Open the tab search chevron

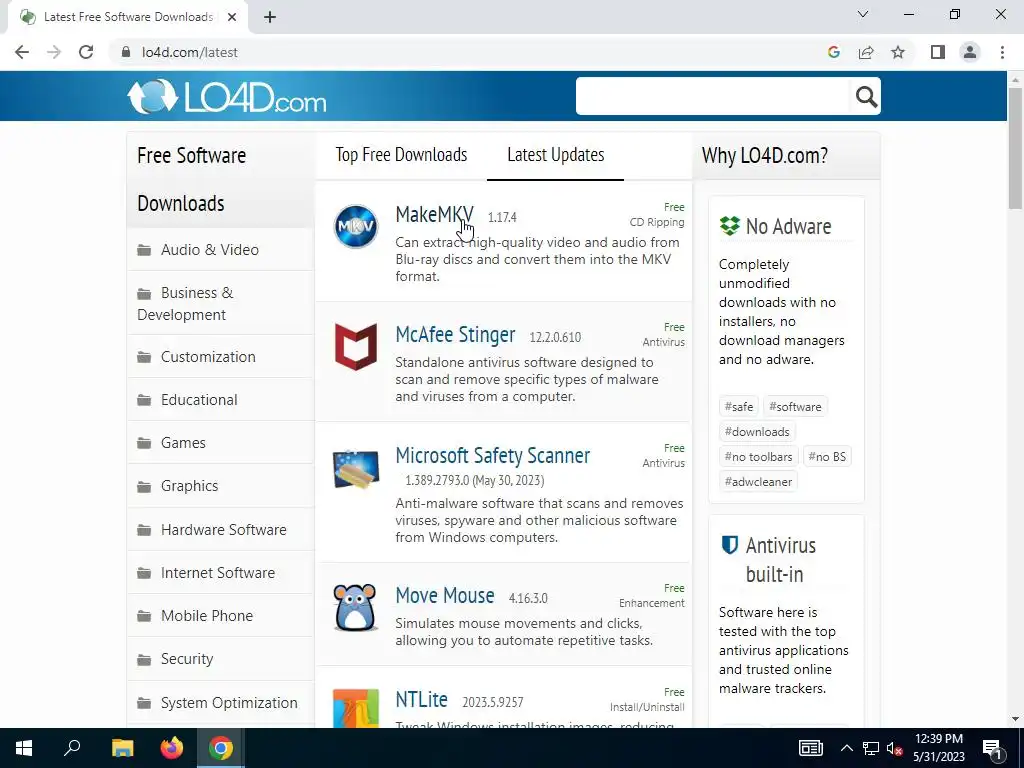coord(863,14)
